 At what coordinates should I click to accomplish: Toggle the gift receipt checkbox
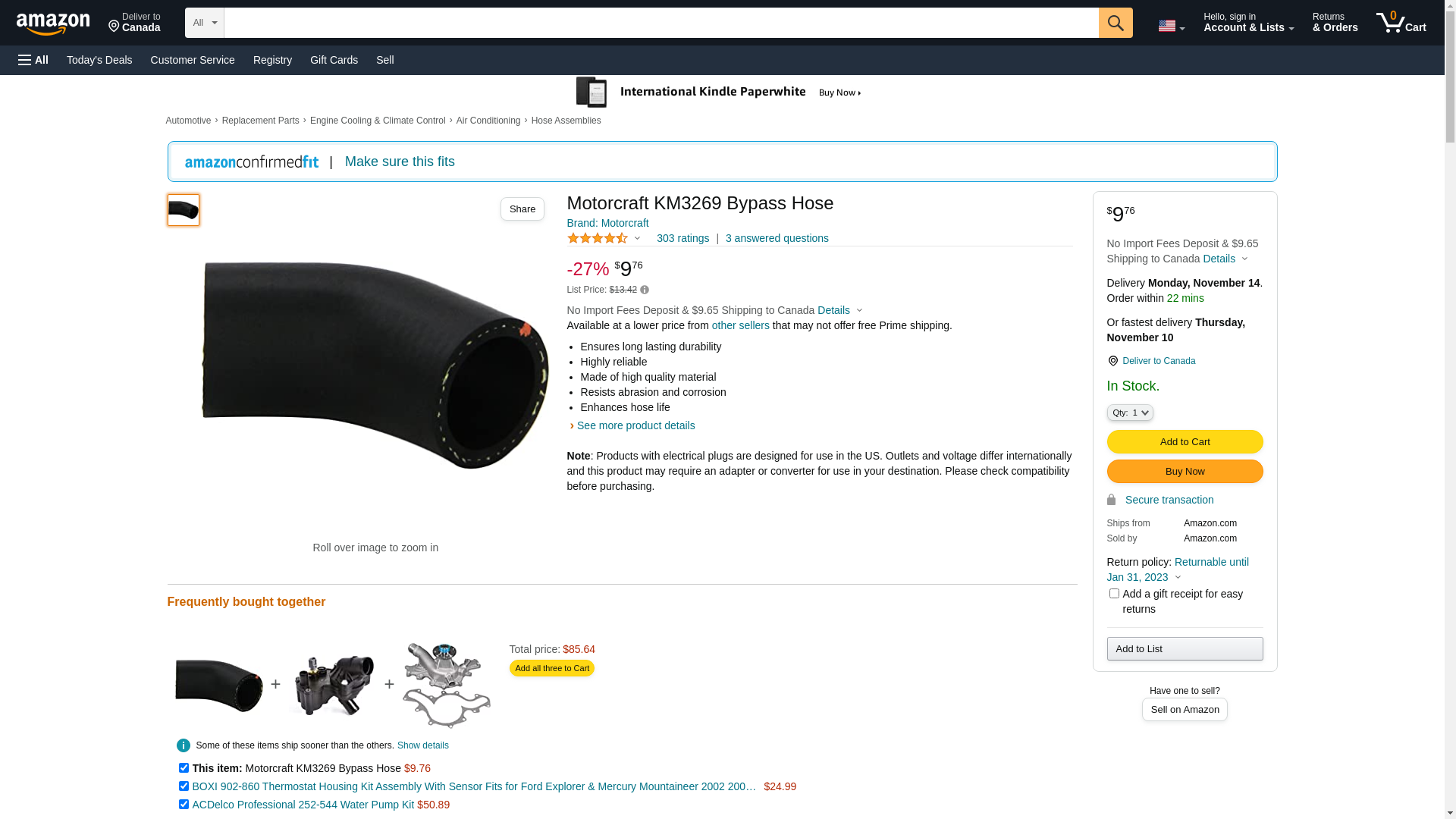tap(1114, 594)
